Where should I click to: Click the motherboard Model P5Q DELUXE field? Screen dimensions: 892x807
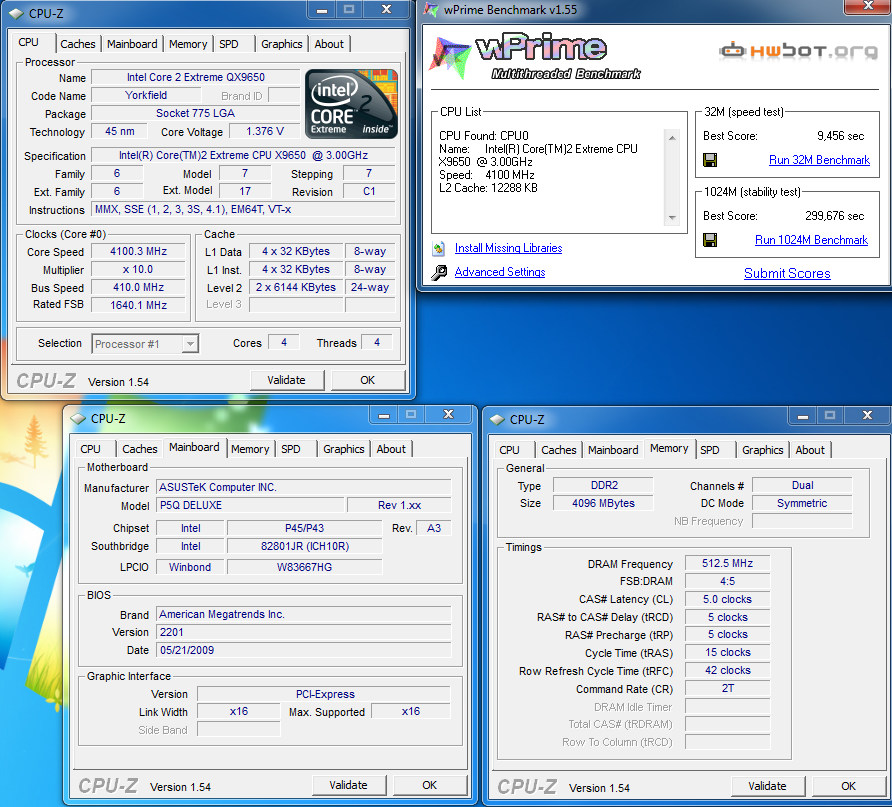tap(250, 506)
